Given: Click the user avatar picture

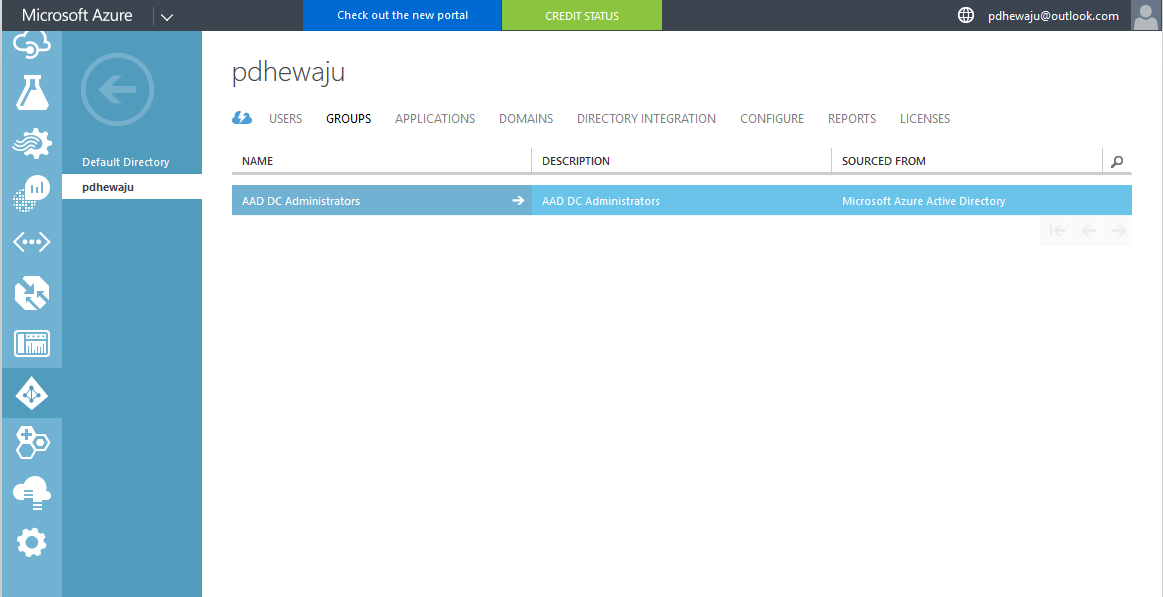Looking at the screenshot, I should 1147,16.
